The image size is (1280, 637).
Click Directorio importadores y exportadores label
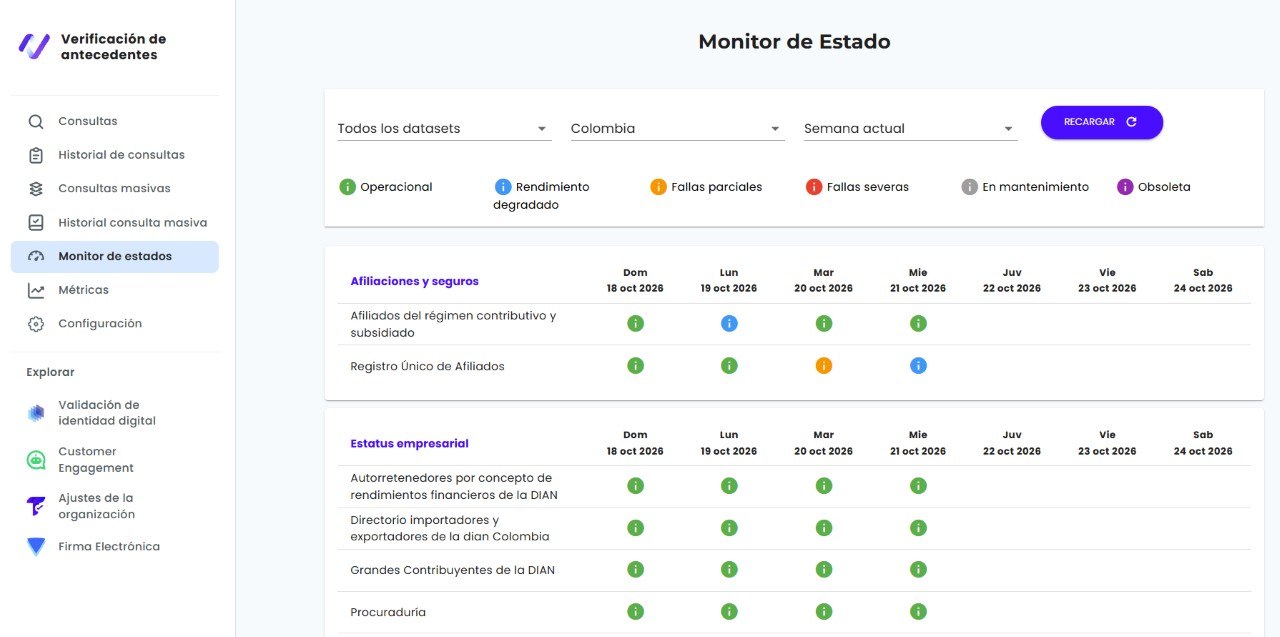[x=449, y=529]
